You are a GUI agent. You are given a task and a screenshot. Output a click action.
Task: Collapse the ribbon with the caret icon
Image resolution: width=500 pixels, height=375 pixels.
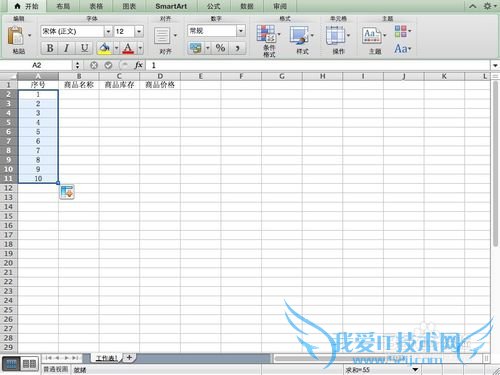click(472, 6)
